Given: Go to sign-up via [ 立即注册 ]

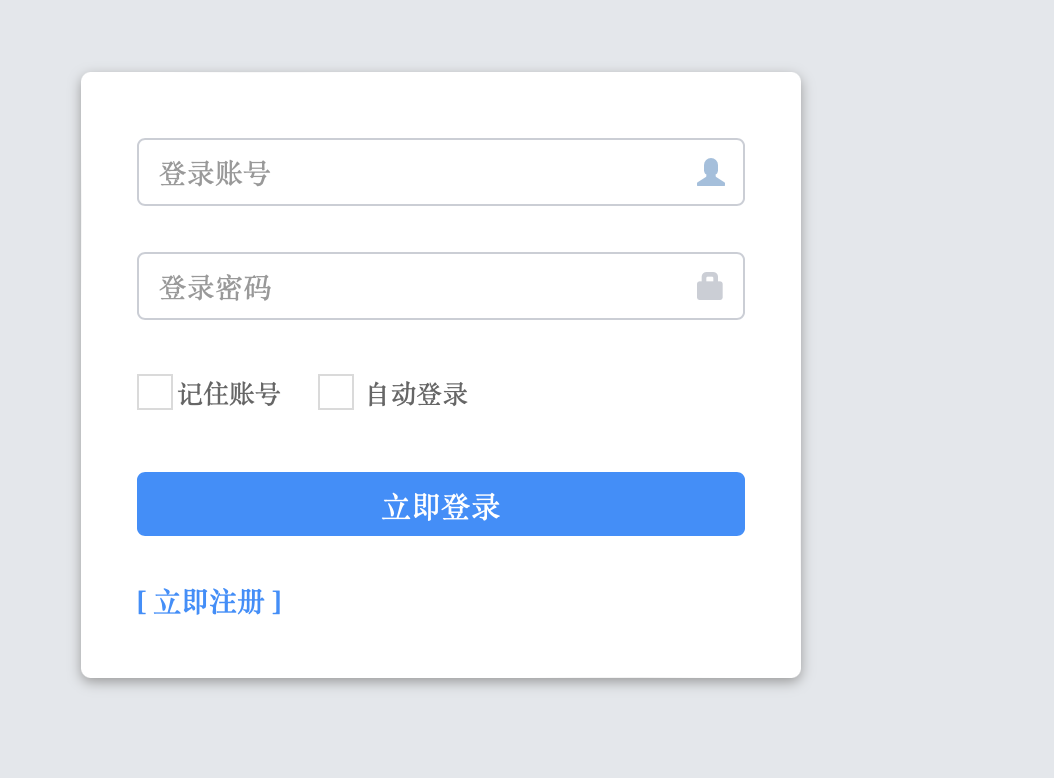Looking at the screenshot, I should coord(209,602).
